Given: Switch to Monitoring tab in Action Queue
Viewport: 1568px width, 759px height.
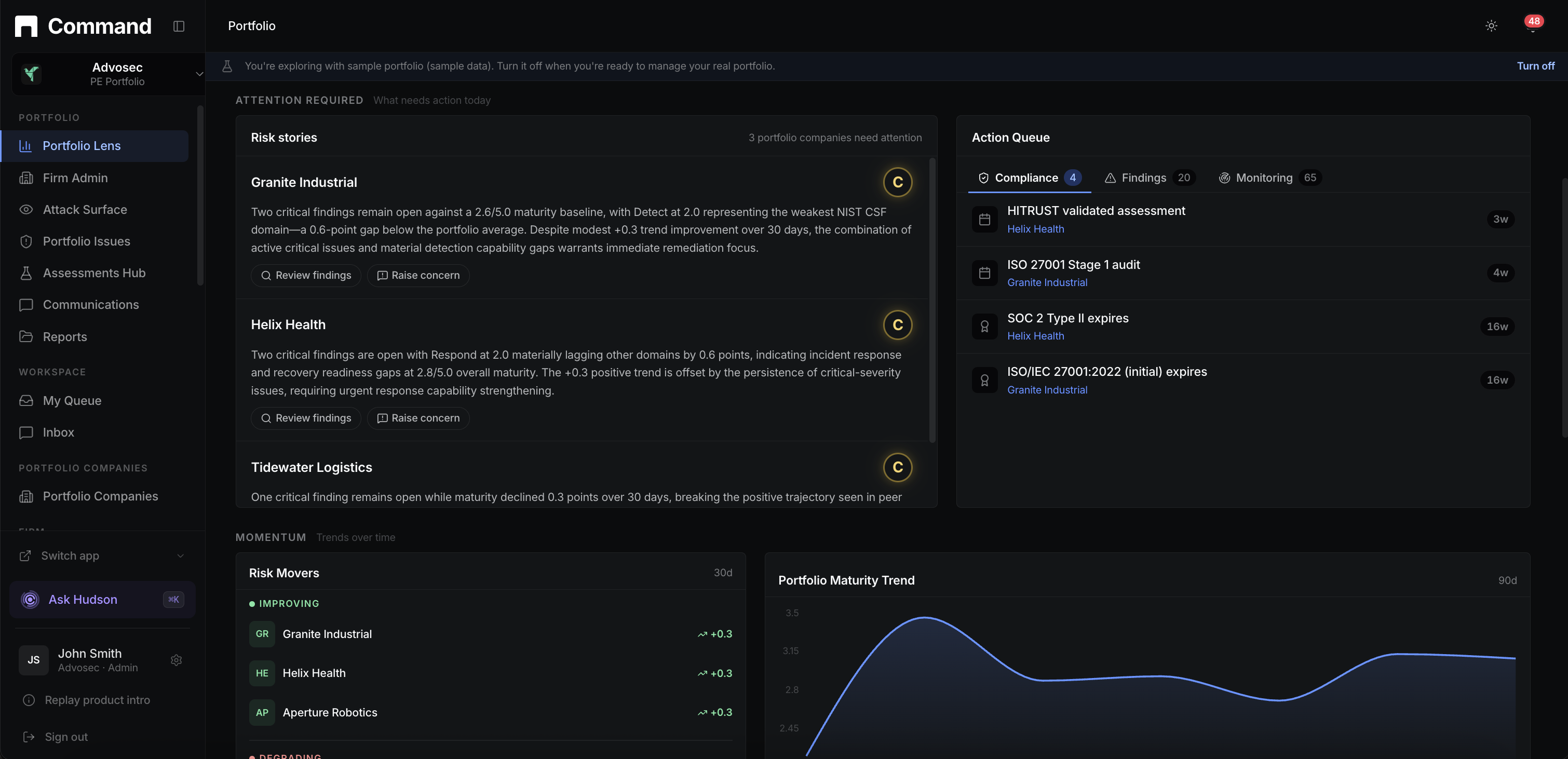Looking at the screenshot, I should click(x=1269, y=178).
